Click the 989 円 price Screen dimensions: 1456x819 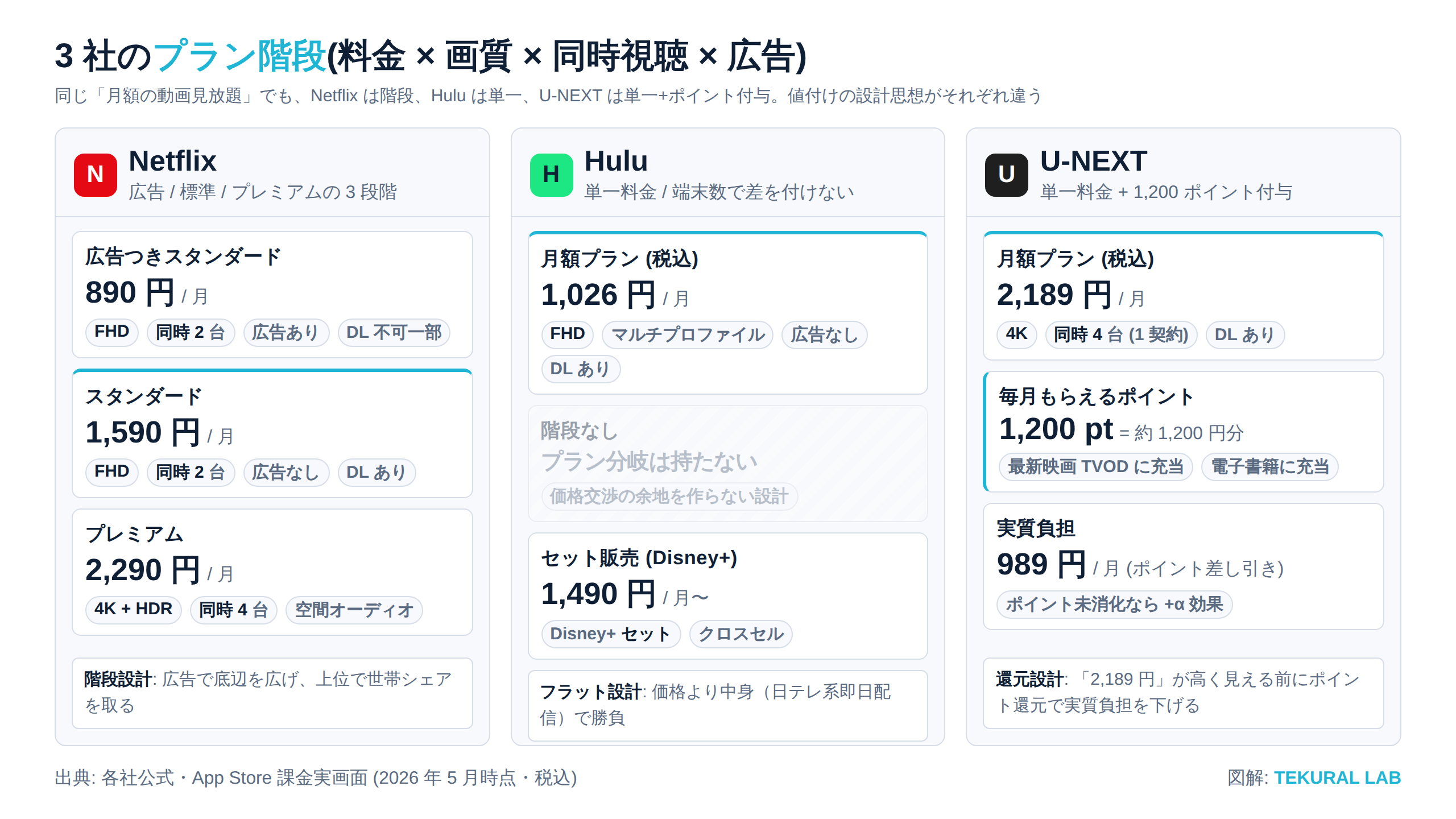(x=1041, y=564)
